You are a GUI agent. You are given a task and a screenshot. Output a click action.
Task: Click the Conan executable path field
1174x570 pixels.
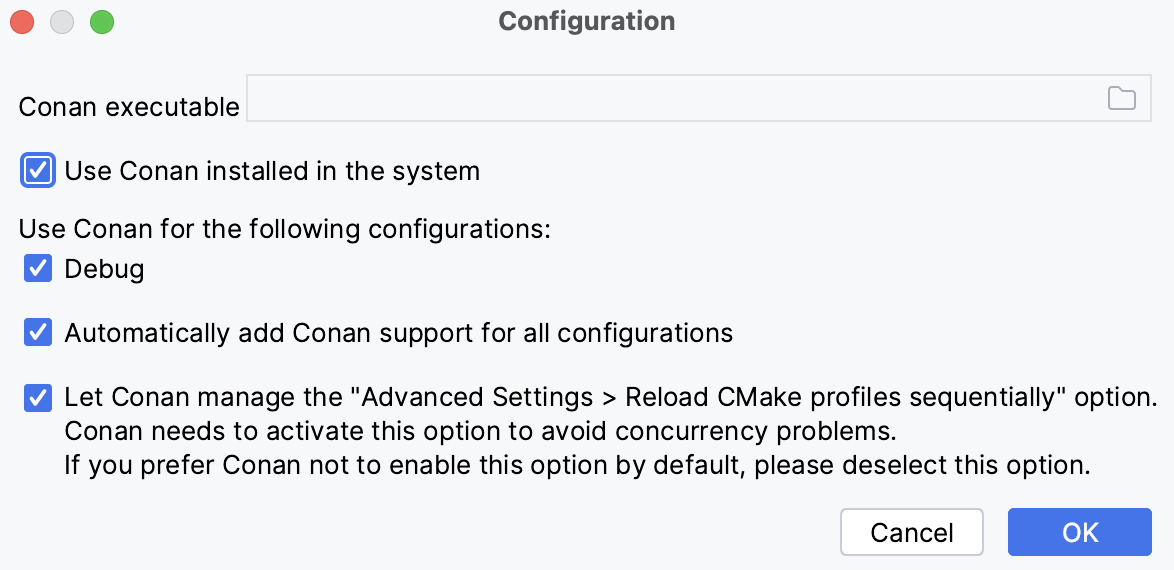click(670, 98)
